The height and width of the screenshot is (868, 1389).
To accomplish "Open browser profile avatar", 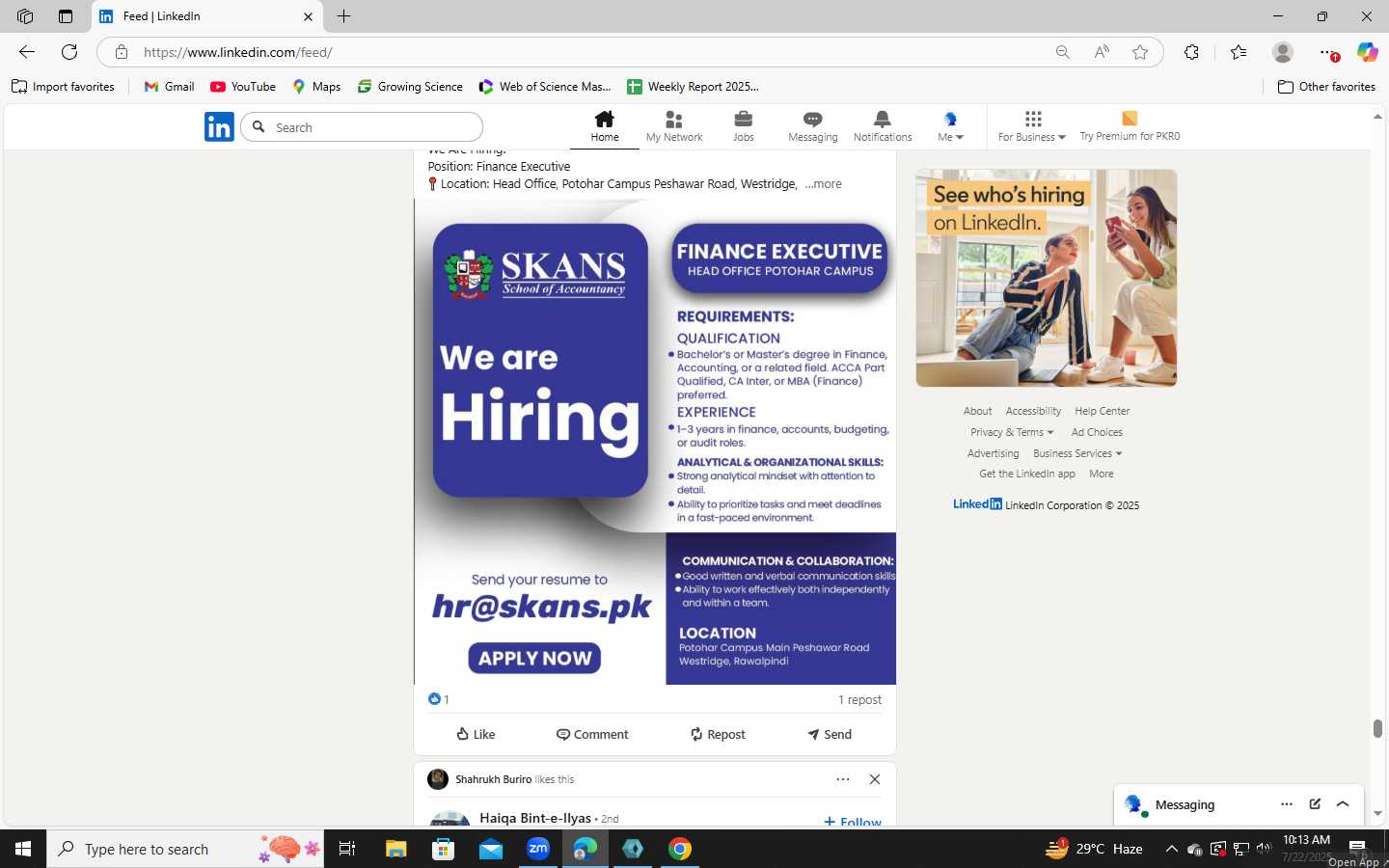I will click(x=1283, y=52).
